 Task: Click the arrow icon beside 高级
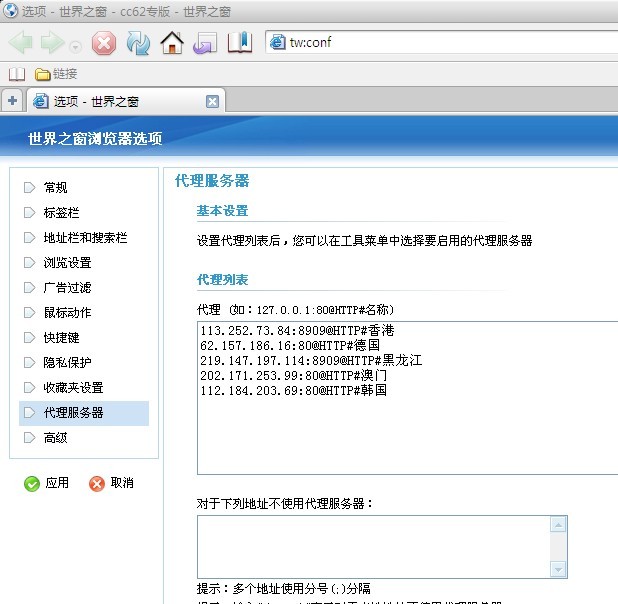point(29,438)
